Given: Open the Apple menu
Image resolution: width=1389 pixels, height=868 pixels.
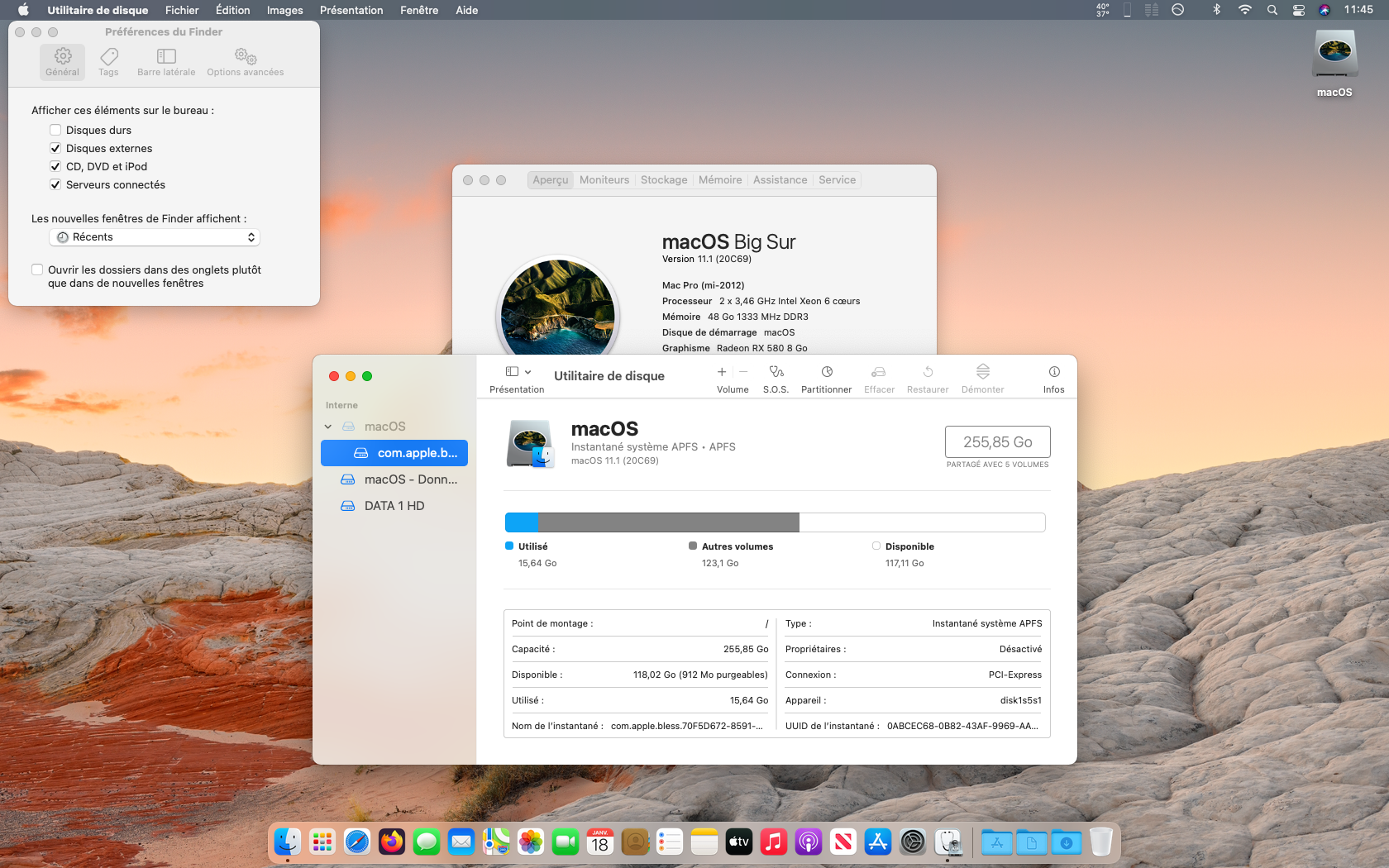Looking at the screenshot, I should click(x=23, y=10).
